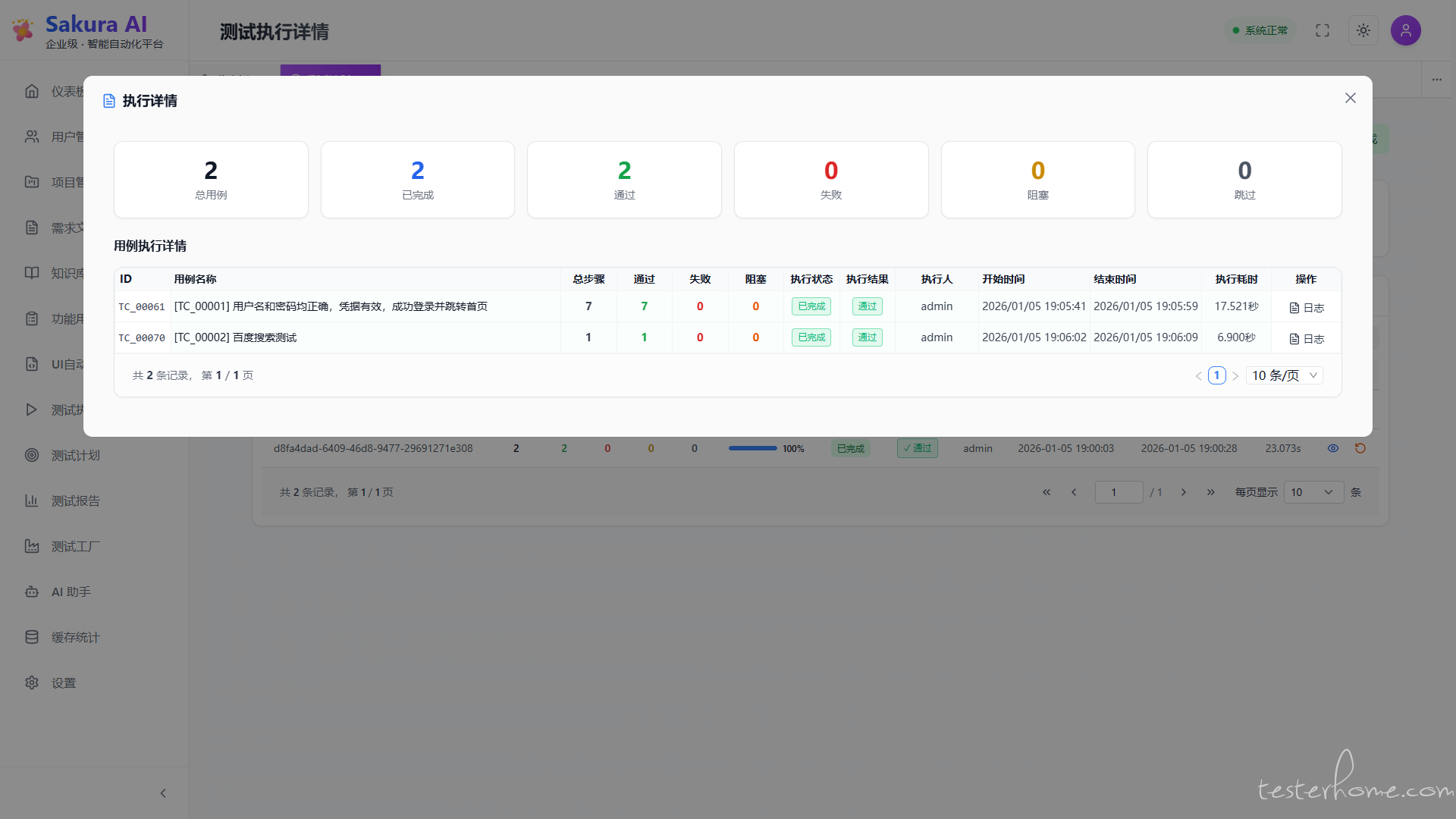Toggle light/dark theme sun icon

pyautogui.click(x=1363, y=30)
